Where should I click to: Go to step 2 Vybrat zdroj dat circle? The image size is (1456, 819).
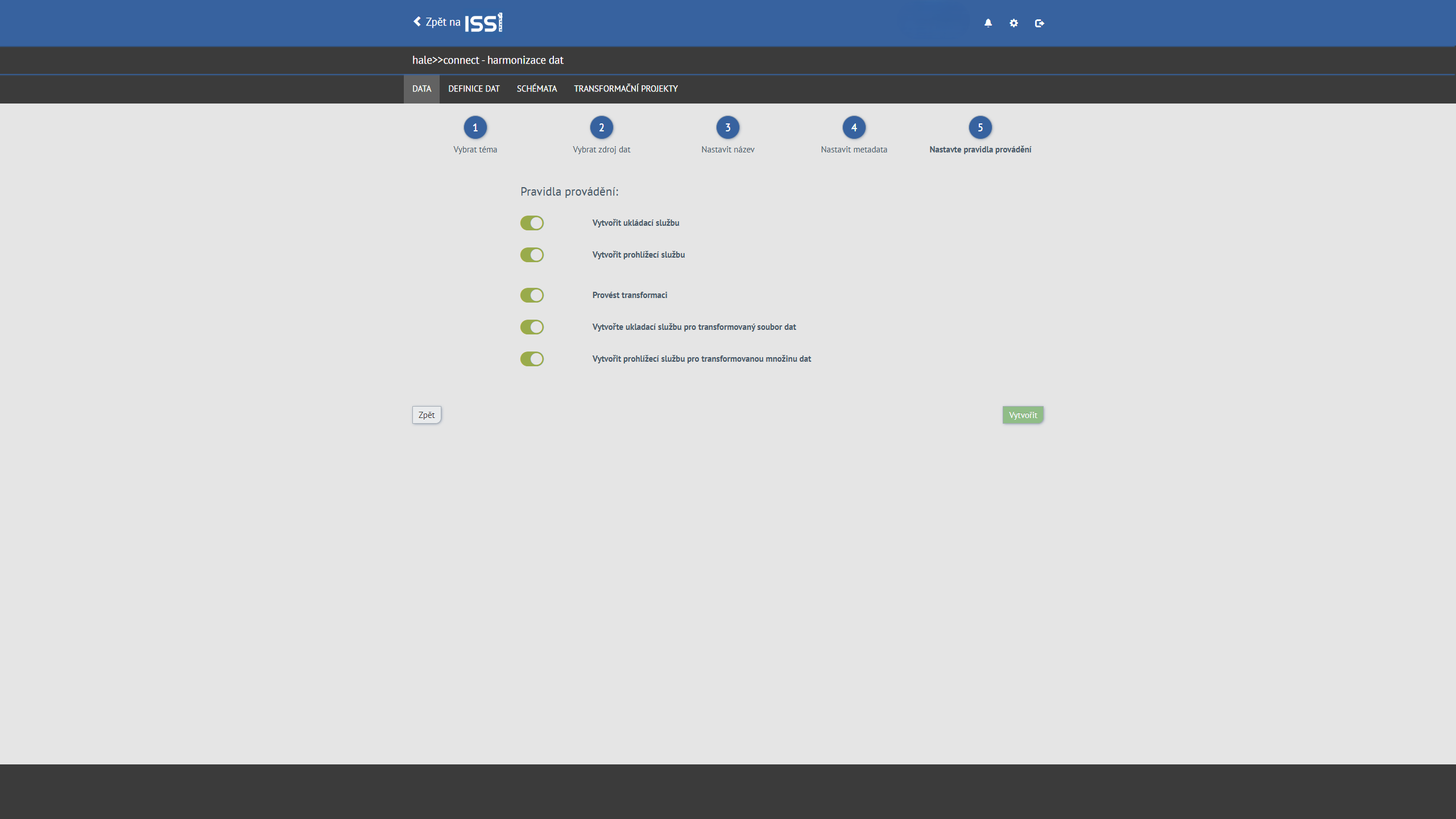point(601,127)
